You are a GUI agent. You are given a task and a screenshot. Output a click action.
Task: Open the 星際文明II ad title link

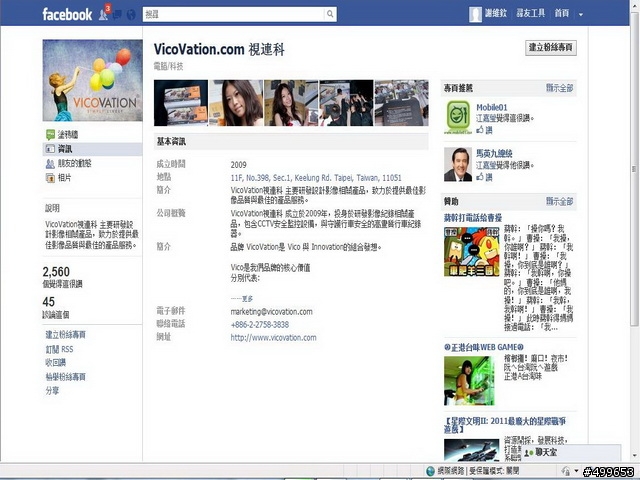[505, 425]
